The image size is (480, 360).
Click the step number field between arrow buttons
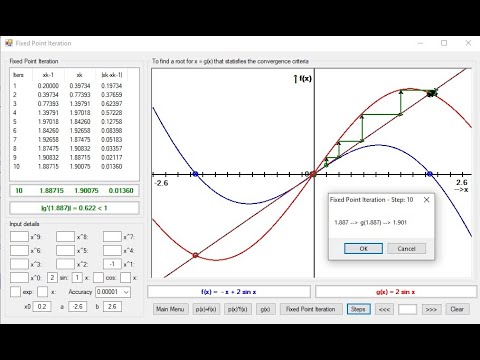pyautogui.click(x=407, y=309)
